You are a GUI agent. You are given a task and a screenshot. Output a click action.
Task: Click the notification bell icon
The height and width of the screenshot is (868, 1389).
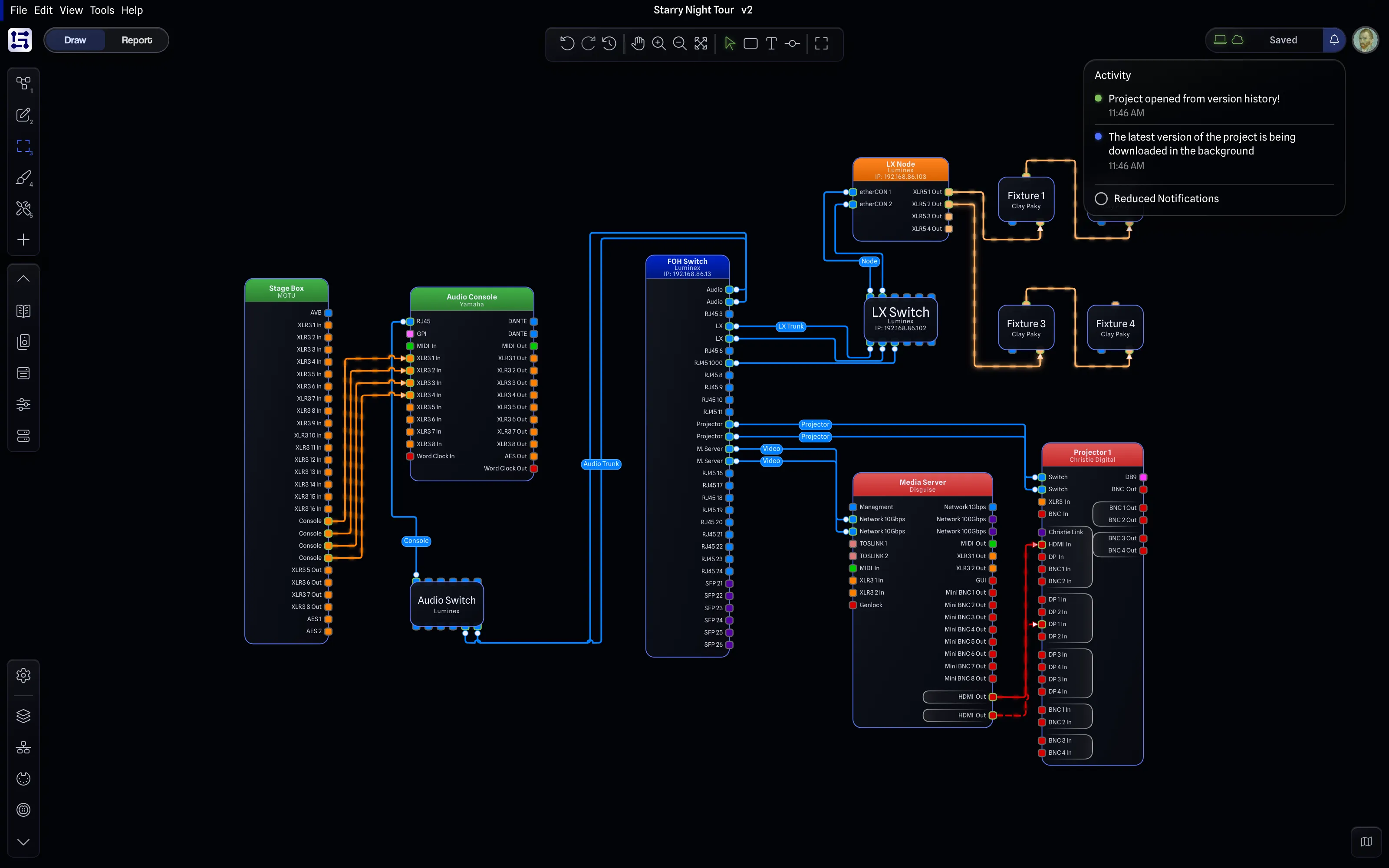(x=1334, y=39)
